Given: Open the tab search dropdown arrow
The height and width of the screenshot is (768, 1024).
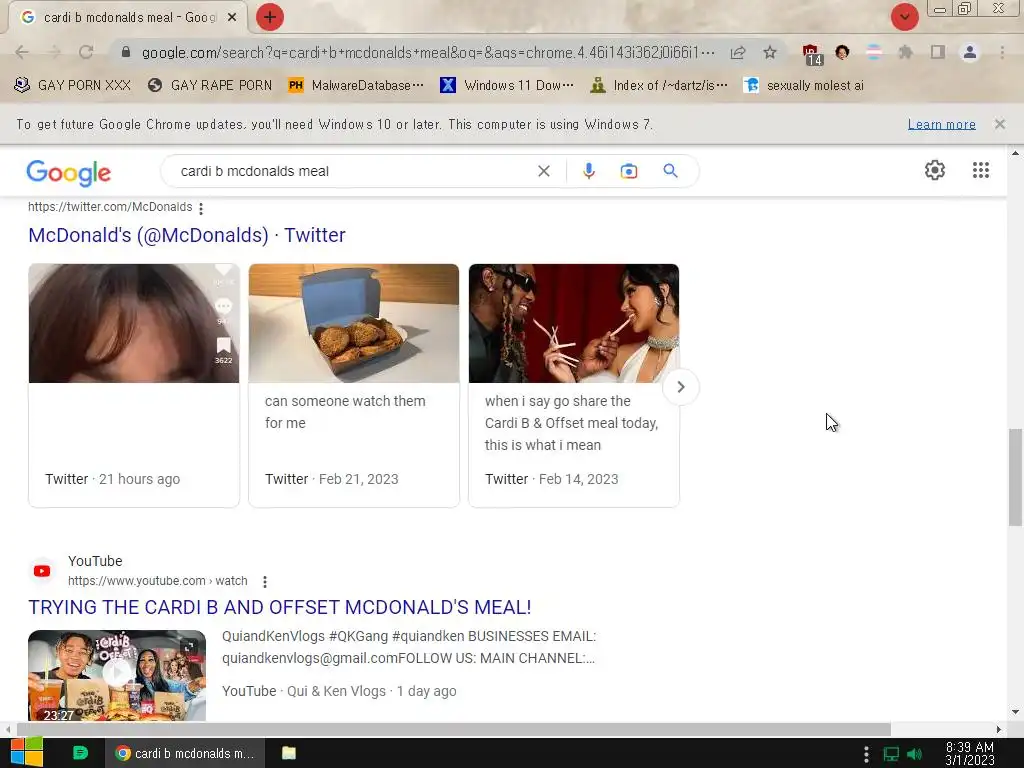Looking at the screenshot, I should pyautogui.click(x=904, y=17).
